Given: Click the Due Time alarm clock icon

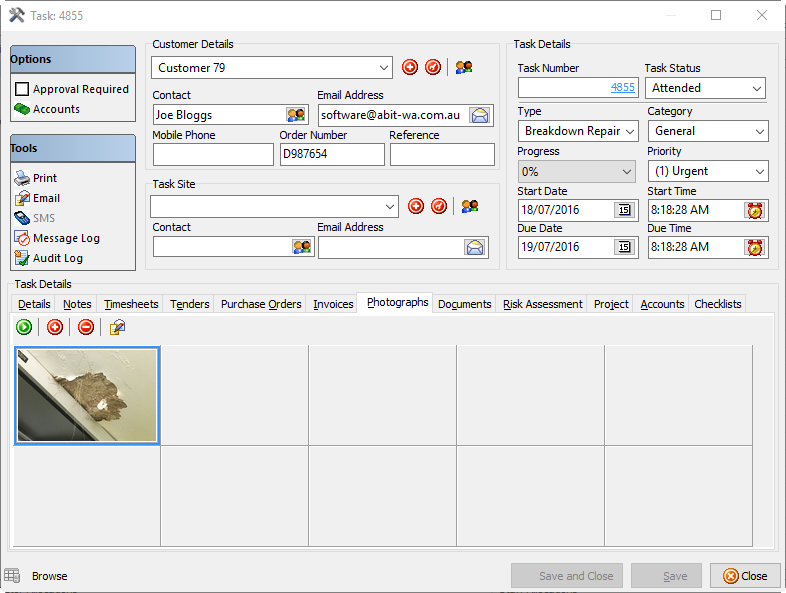Looking at the screenshot, I should [754, 247].
